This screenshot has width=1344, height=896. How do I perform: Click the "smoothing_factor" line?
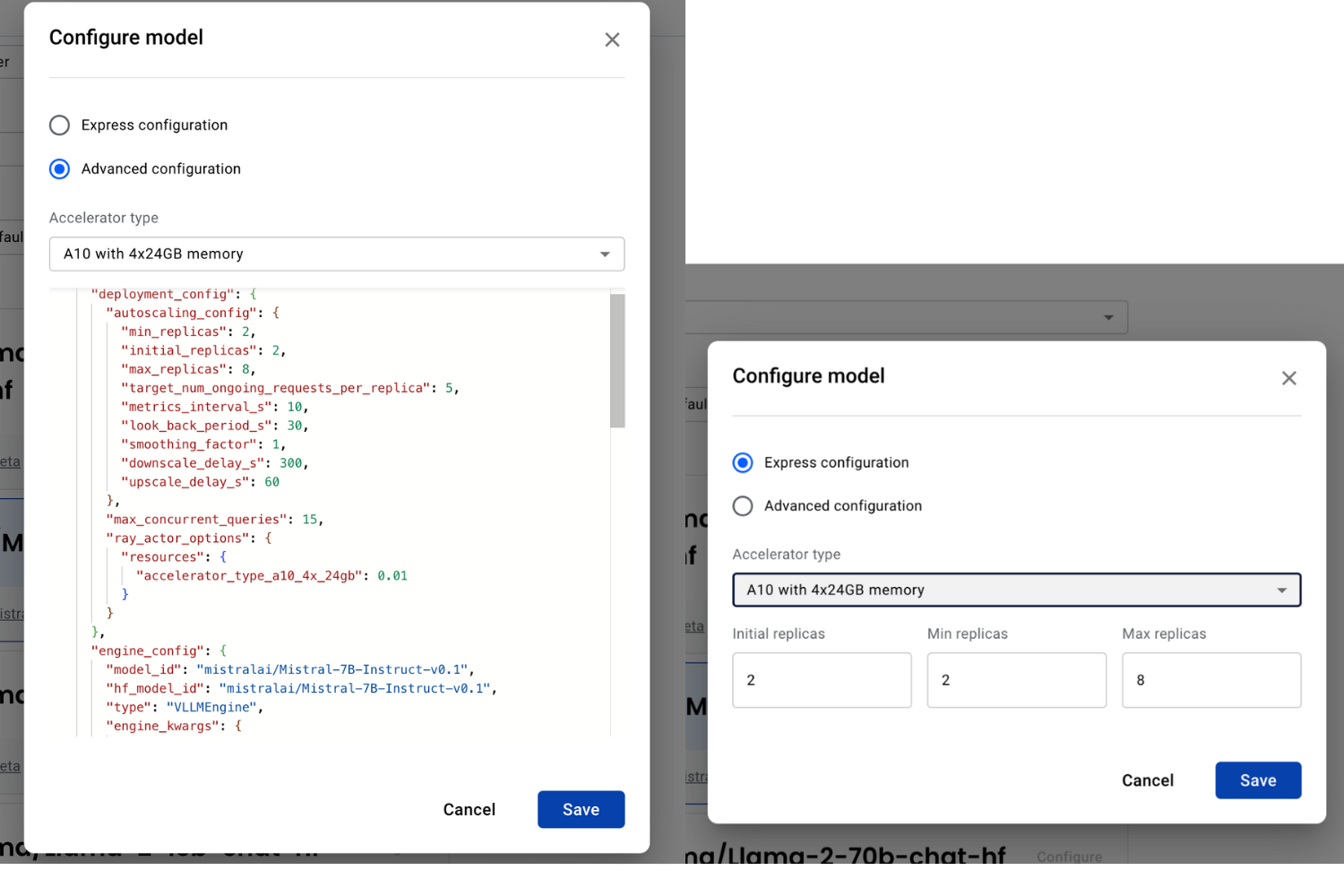click(203, 444)
